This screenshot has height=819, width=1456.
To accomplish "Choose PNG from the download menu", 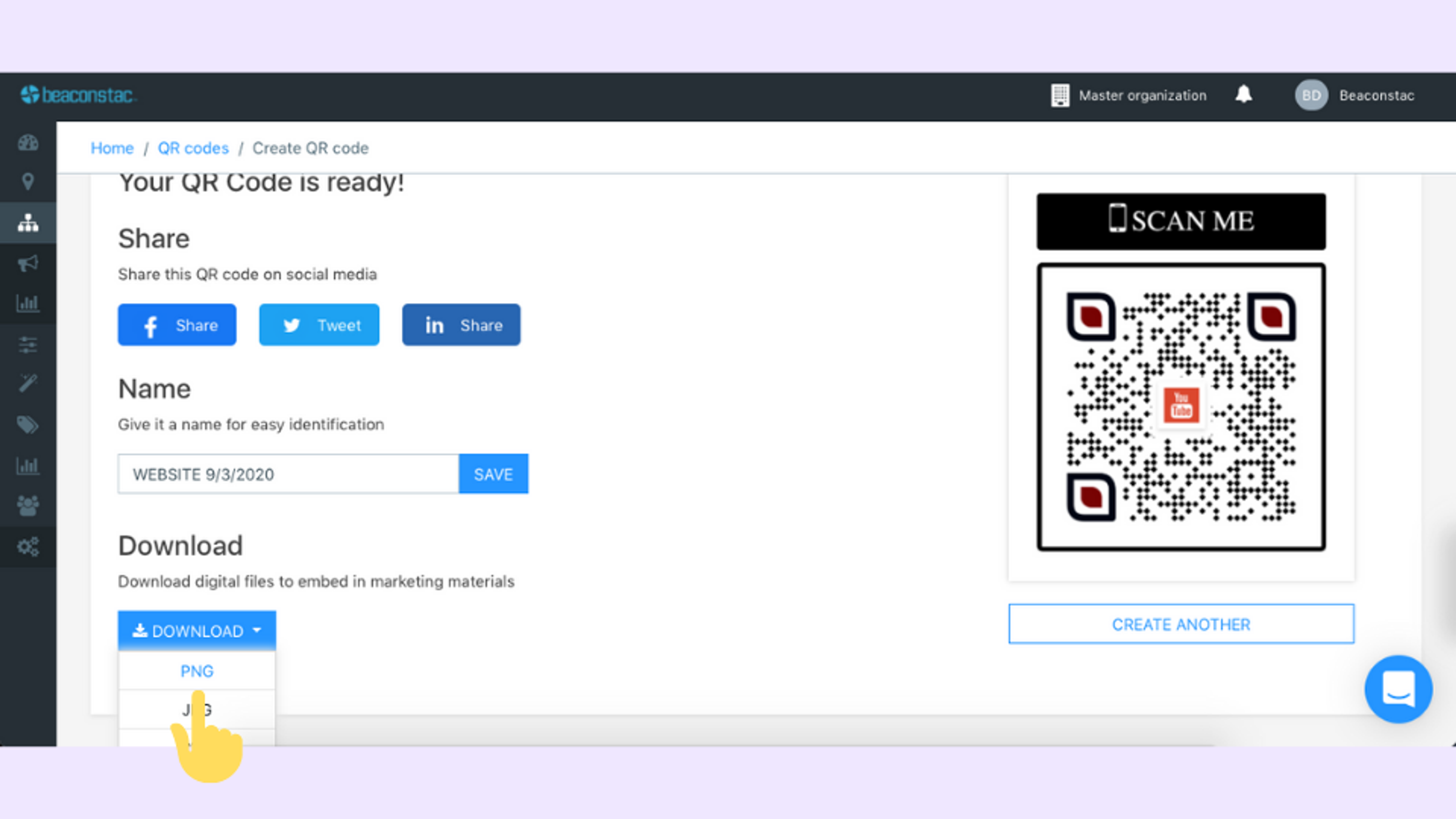I will coord(197,671).
